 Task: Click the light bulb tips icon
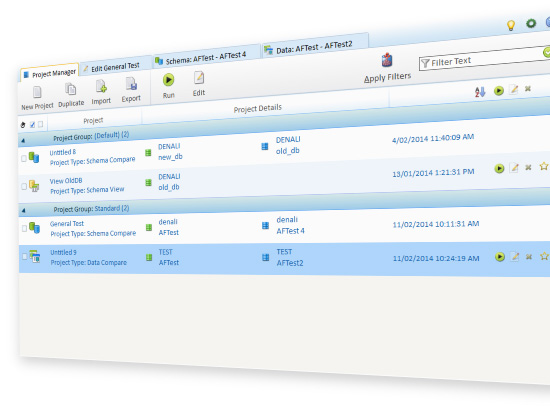click(511, 25)
